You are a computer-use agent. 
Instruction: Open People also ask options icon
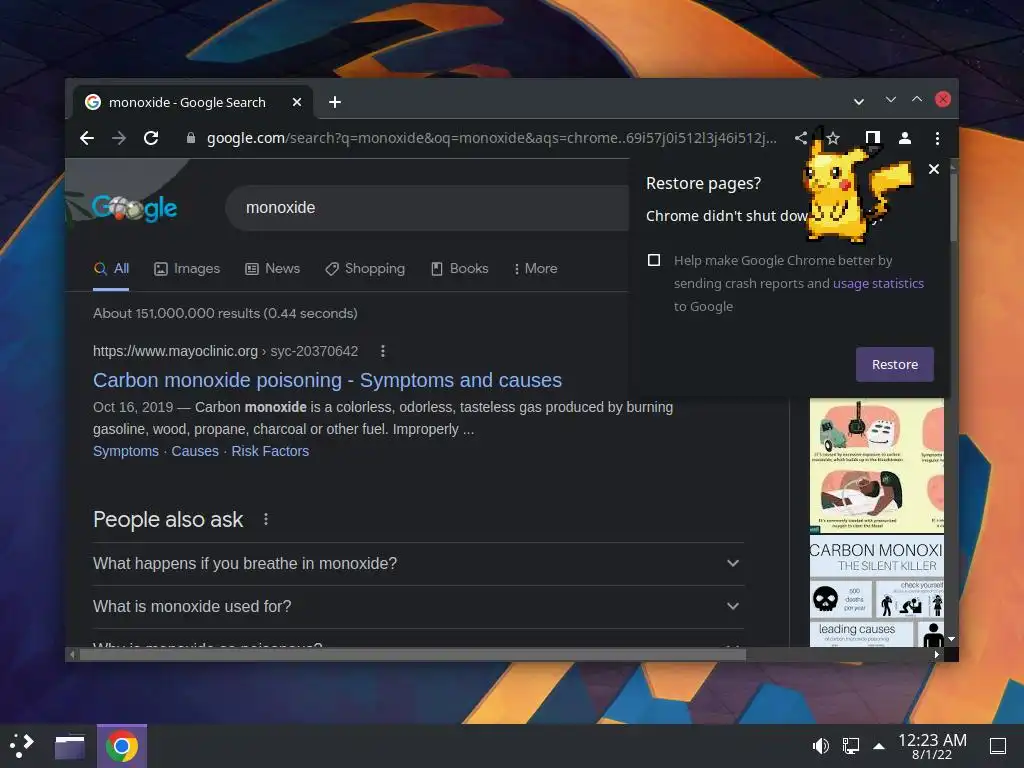(x=266, y=519)
